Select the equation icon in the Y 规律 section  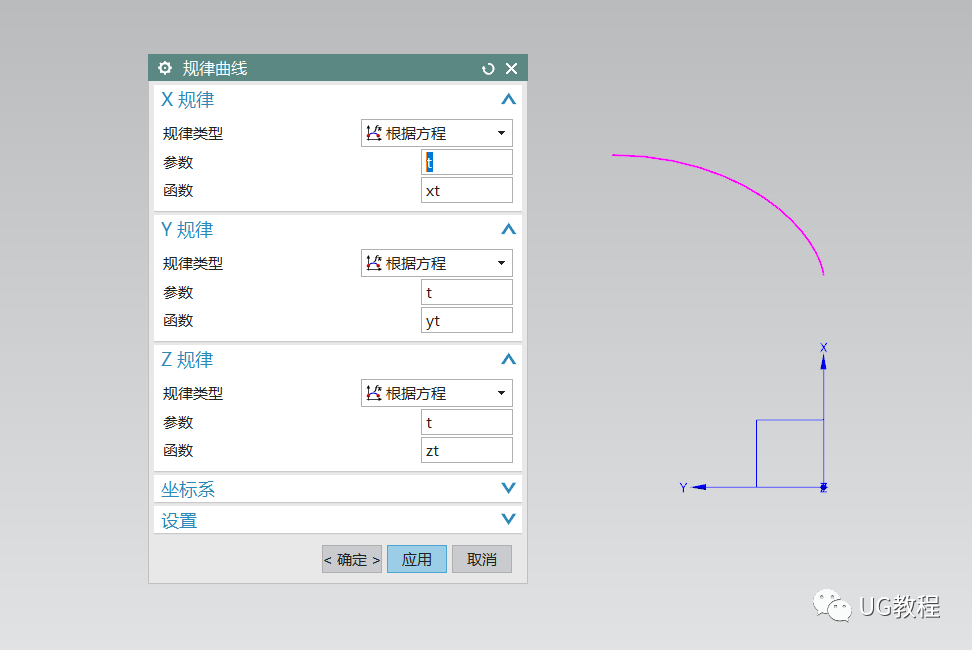[376, 262]
